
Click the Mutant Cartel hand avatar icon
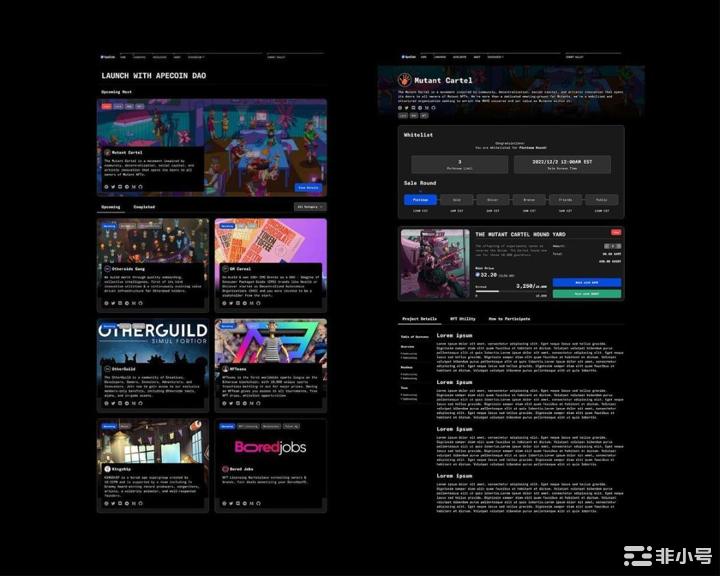point(405,79)
